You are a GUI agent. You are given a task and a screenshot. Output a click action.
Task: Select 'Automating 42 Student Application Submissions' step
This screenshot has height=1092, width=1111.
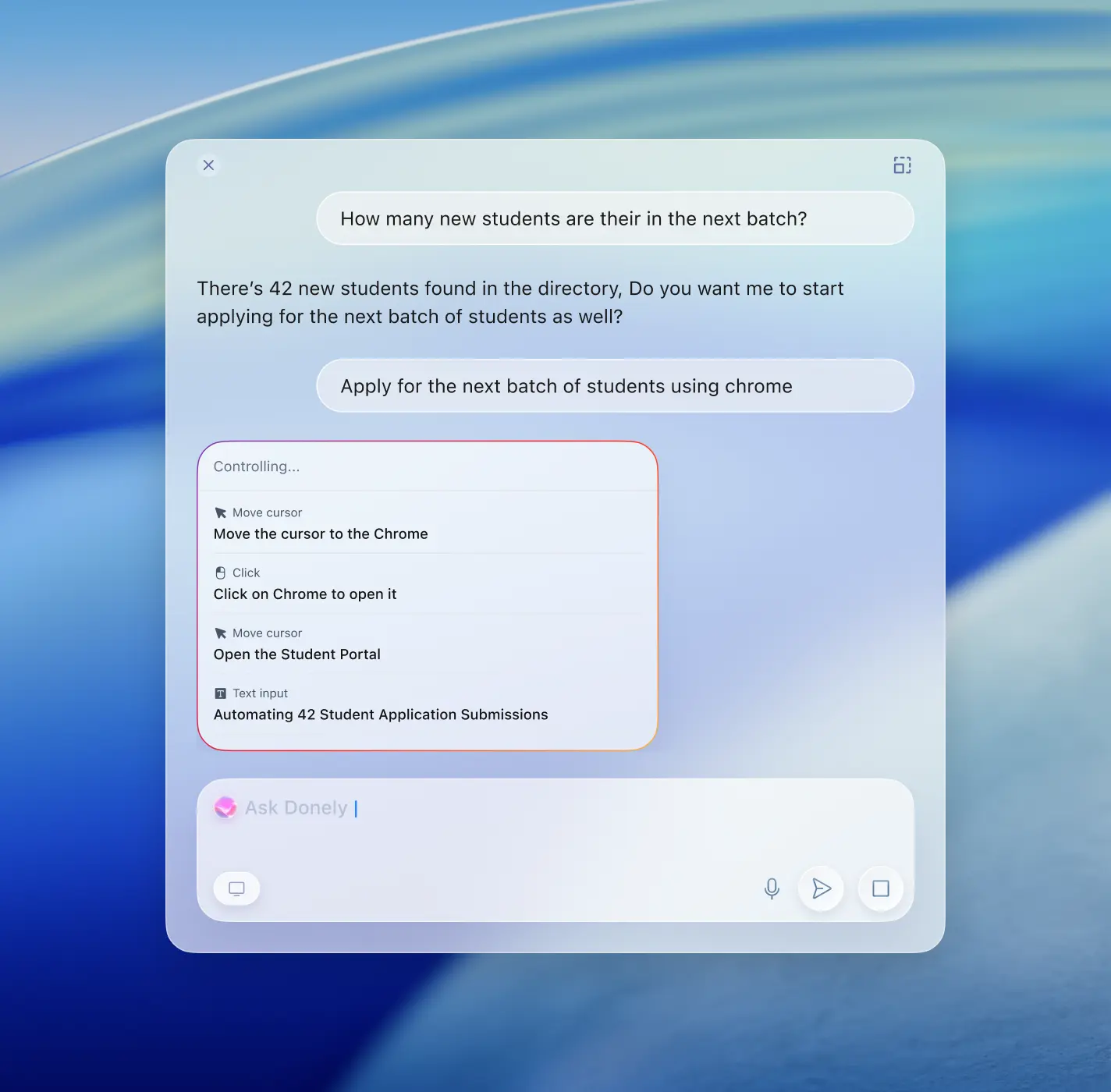point(381,714)
